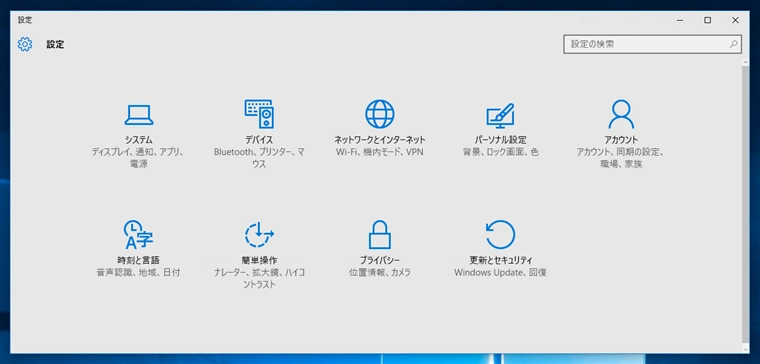The height and width of the screenshot is (364, 760).
Task: Open the パーソナル設定 paintbrush monitor icon
Action: pos(500,115)
